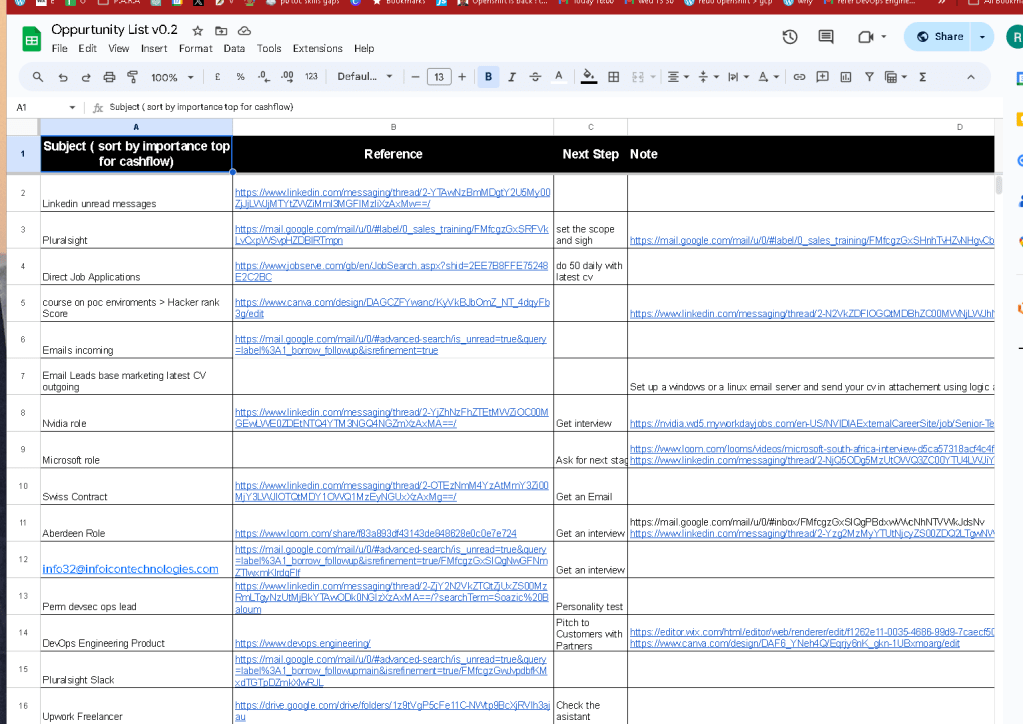Open the Fill color picker

(588, 77)
